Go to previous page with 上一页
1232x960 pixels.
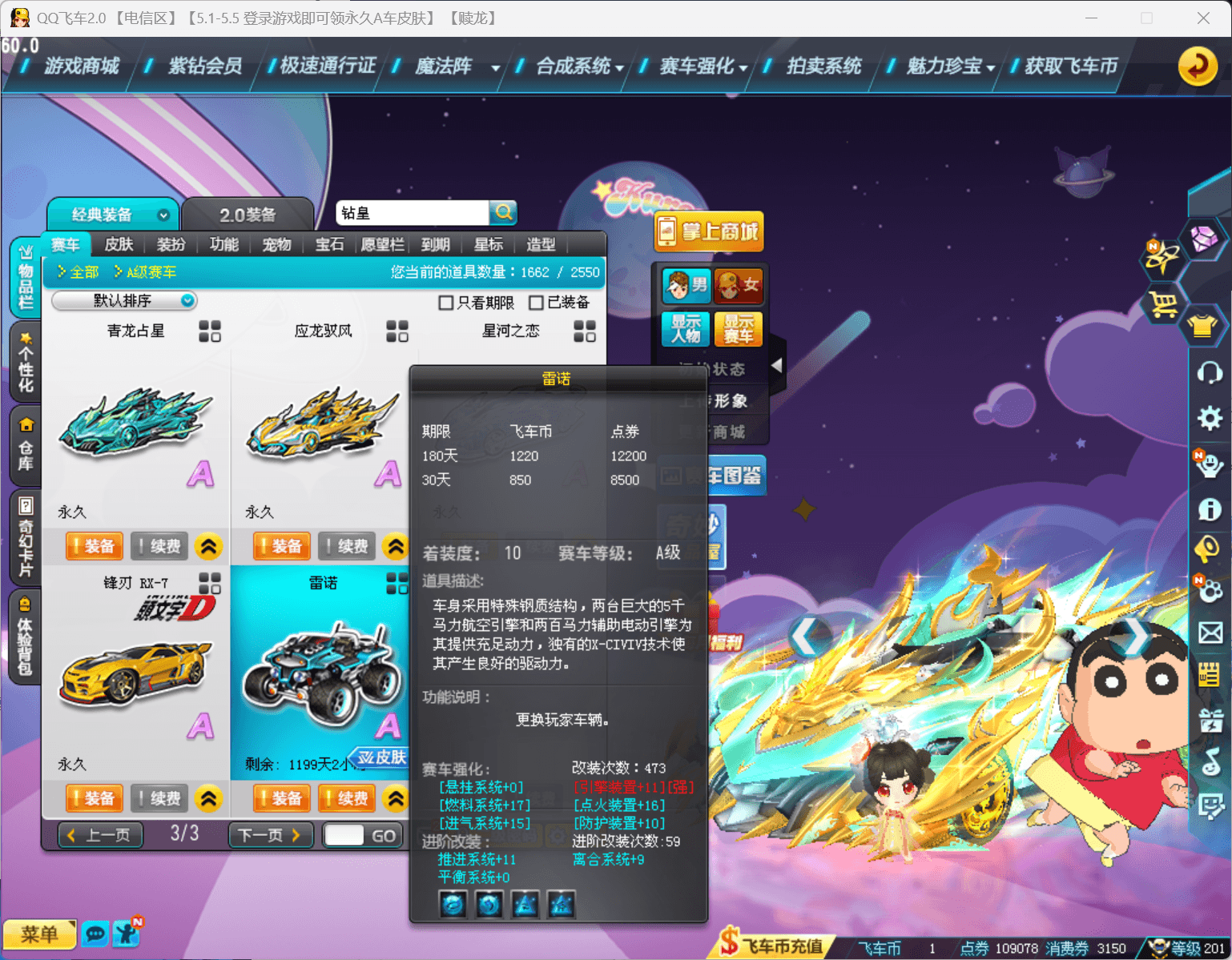pos(100,835)
